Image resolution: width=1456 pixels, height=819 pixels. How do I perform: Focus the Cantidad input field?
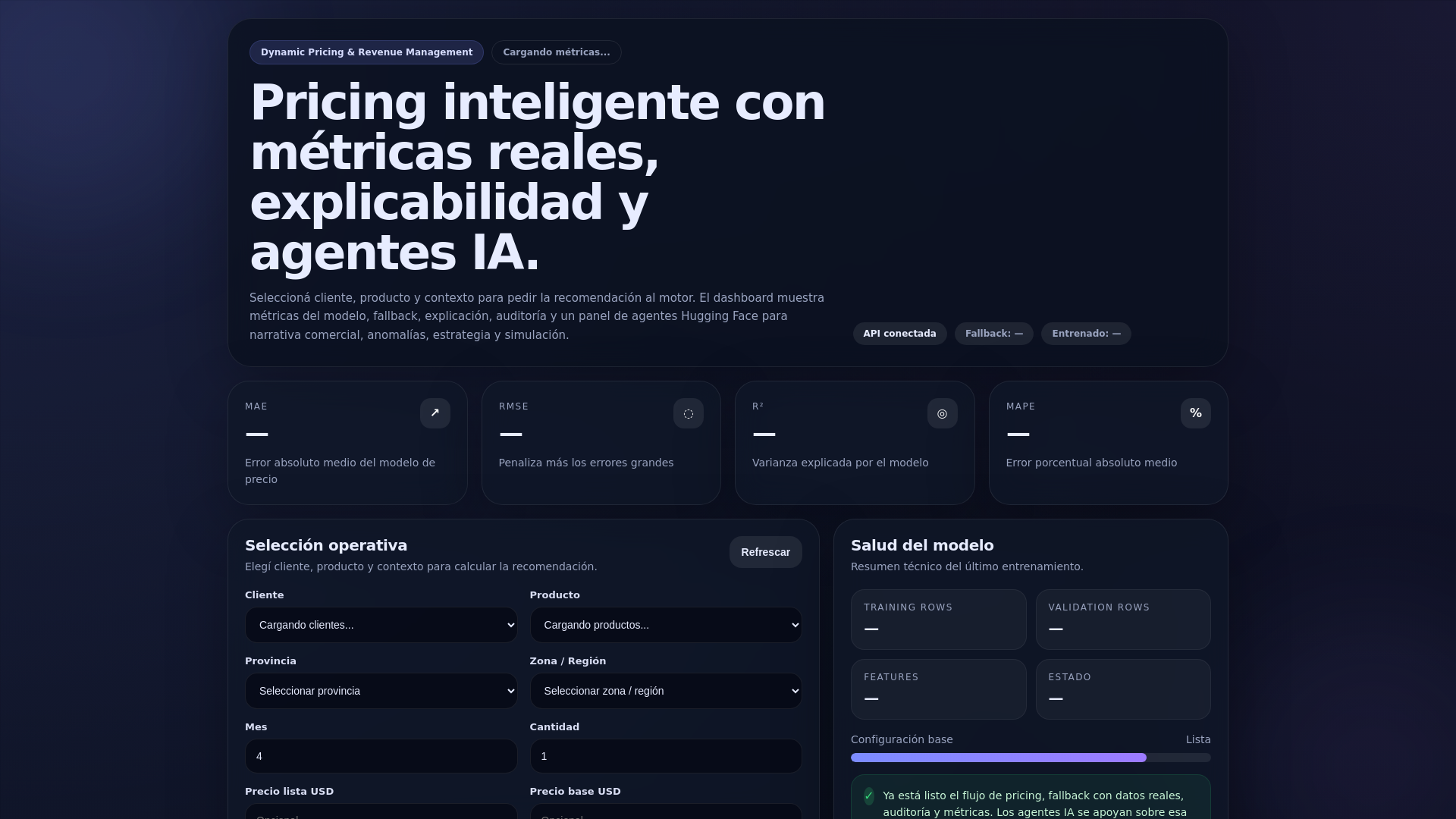click(665, 756)
